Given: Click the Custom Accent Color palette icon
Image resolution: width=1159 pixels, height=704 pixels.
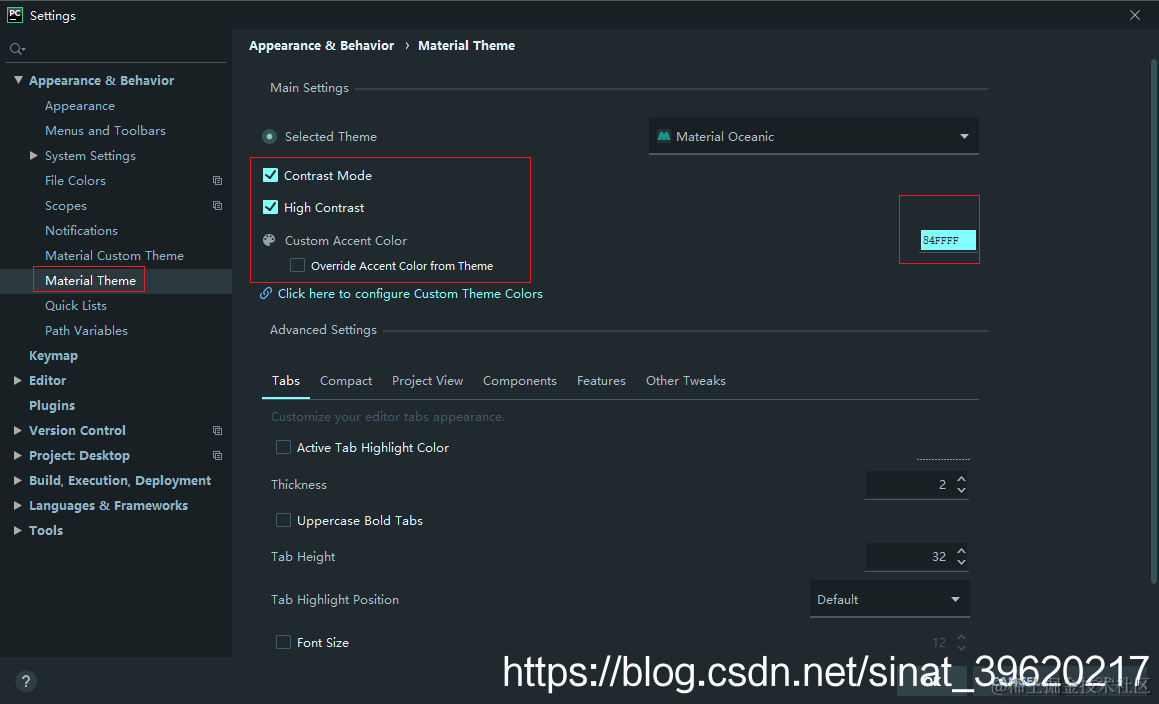Looking at the screenshot, I should coord(269,240).
